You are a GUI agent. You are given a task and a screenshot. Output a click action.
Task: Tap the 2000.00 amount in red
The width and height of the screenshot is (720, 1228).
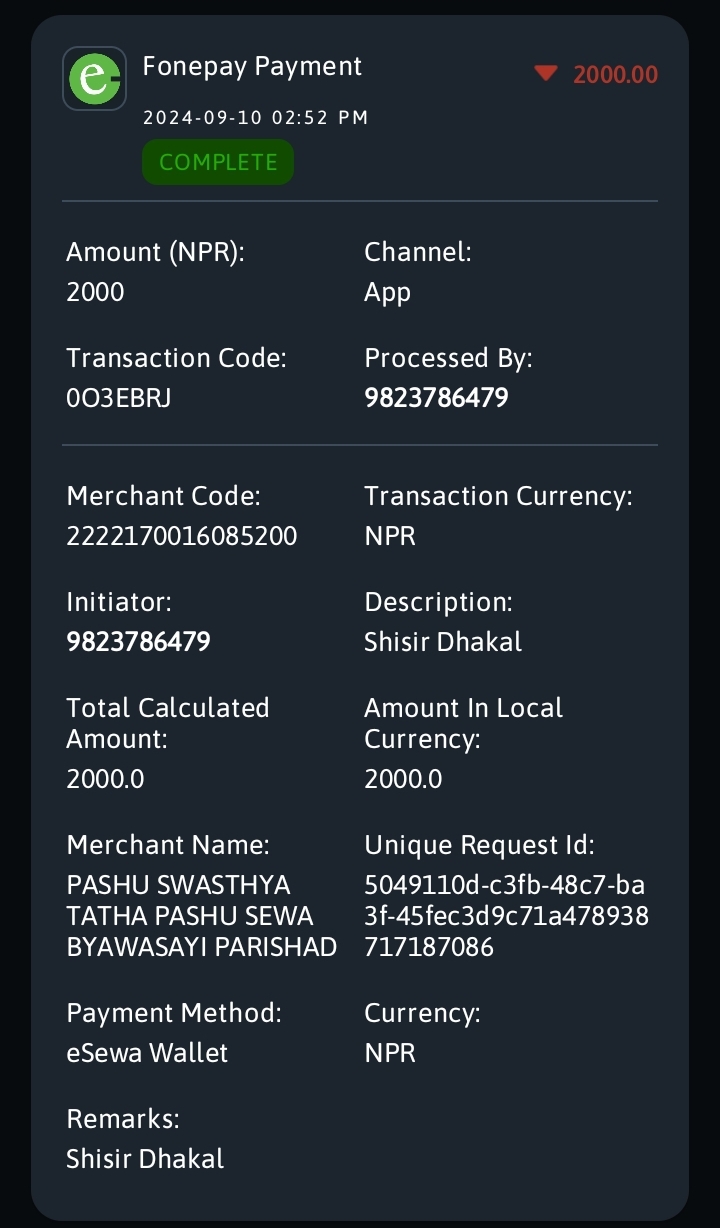(x=615, y=74)
